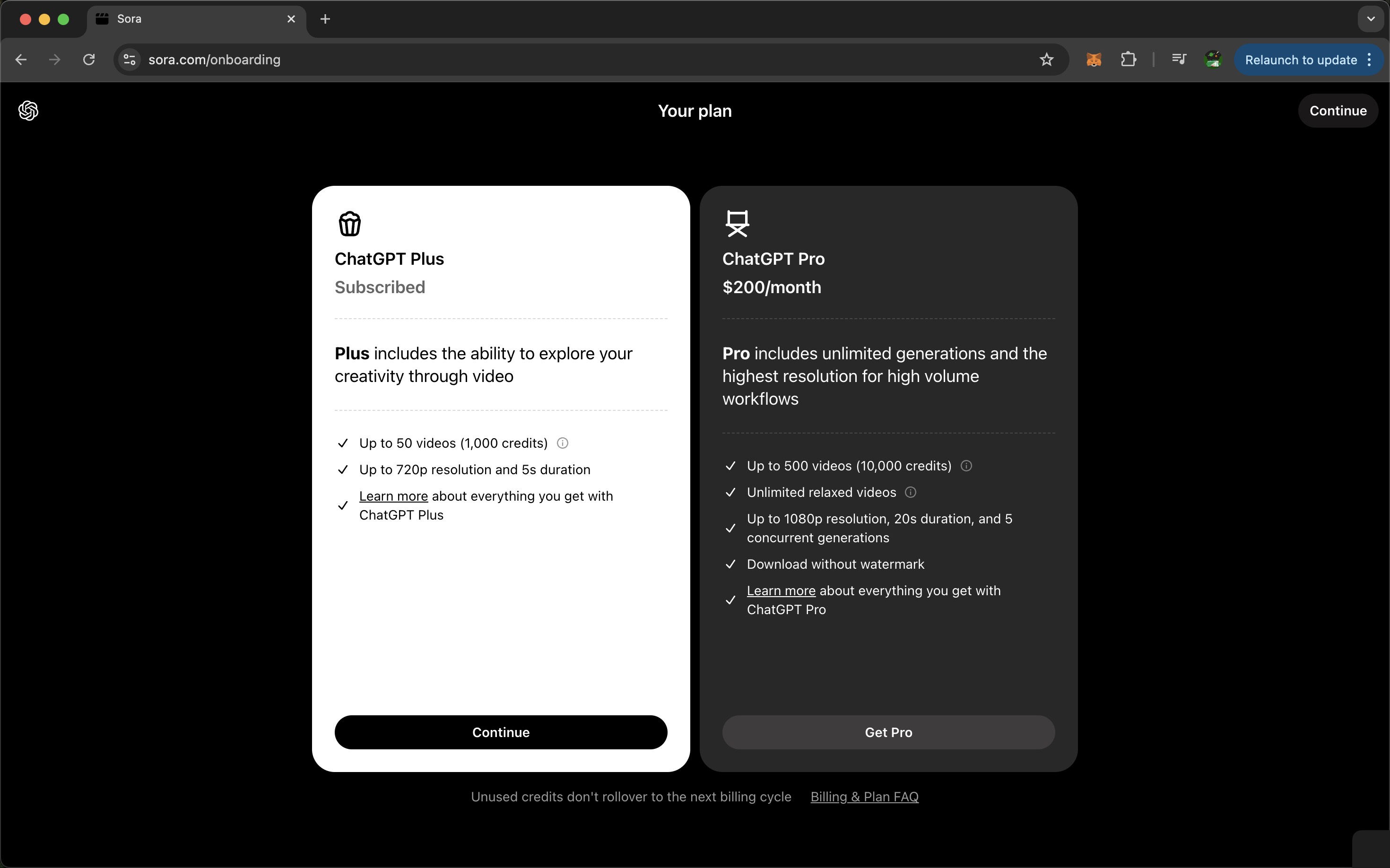
Task: Click the browser forward arrow
Action: (x=54, y=60)
